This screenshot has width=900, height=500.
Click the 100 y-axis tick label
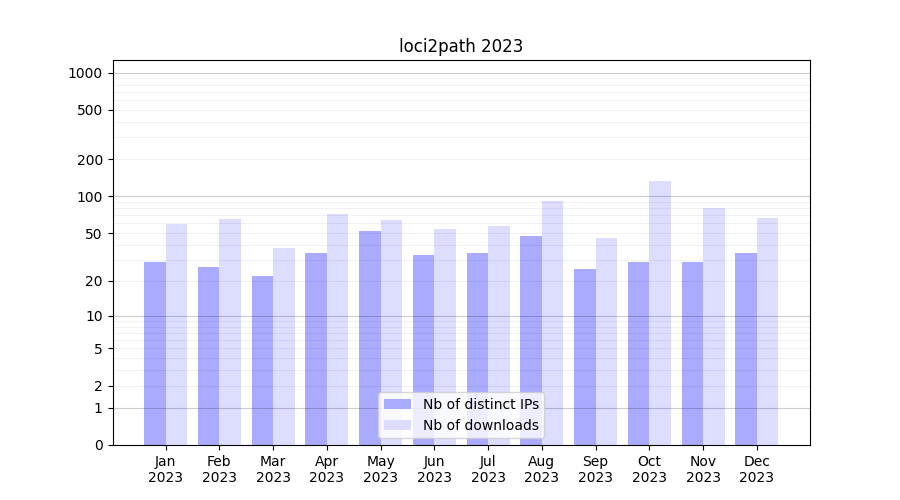[89, 197]
